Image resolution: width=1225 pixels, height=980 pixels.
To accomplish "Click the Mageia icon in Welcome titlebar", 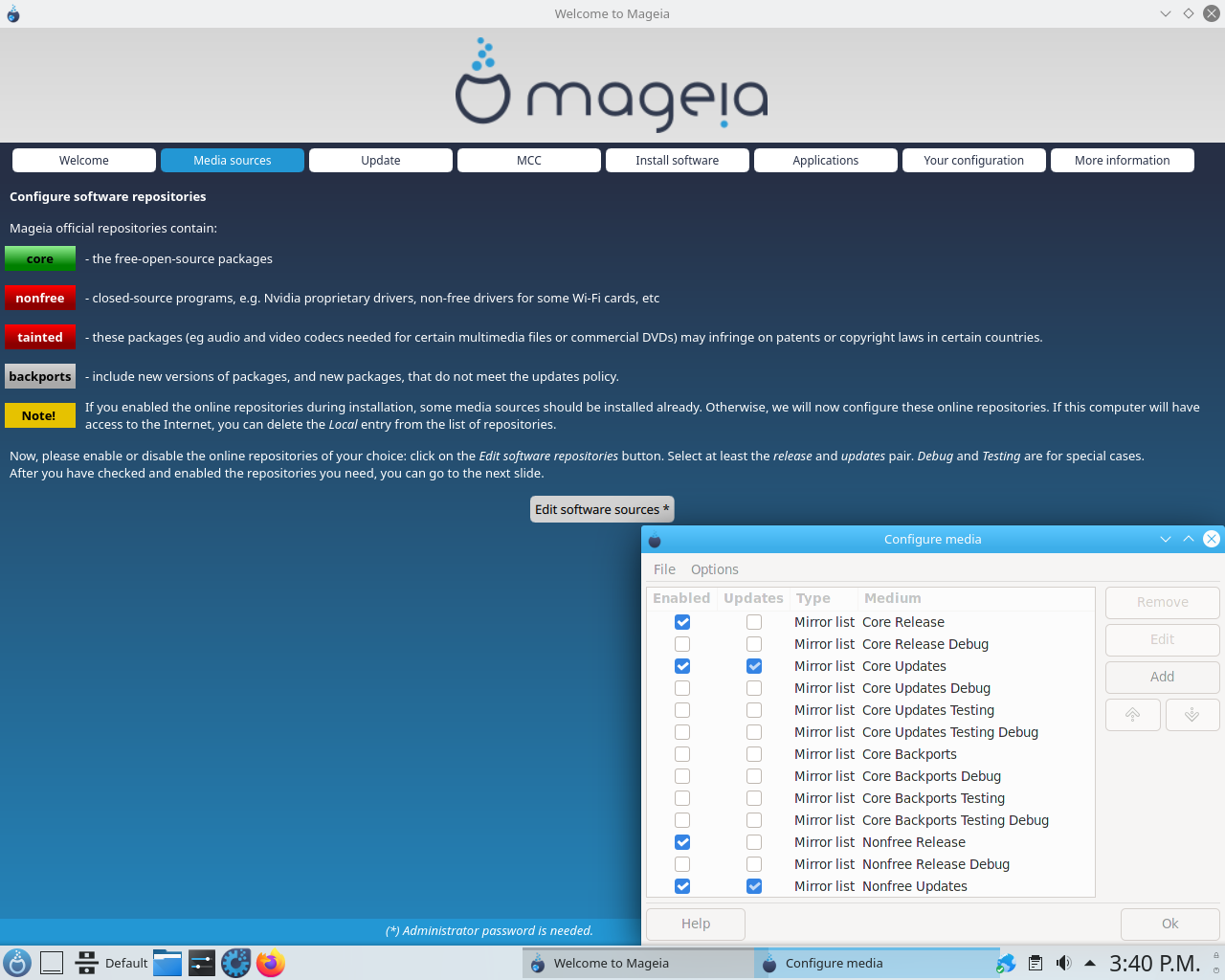I will (x=12, y=13).
